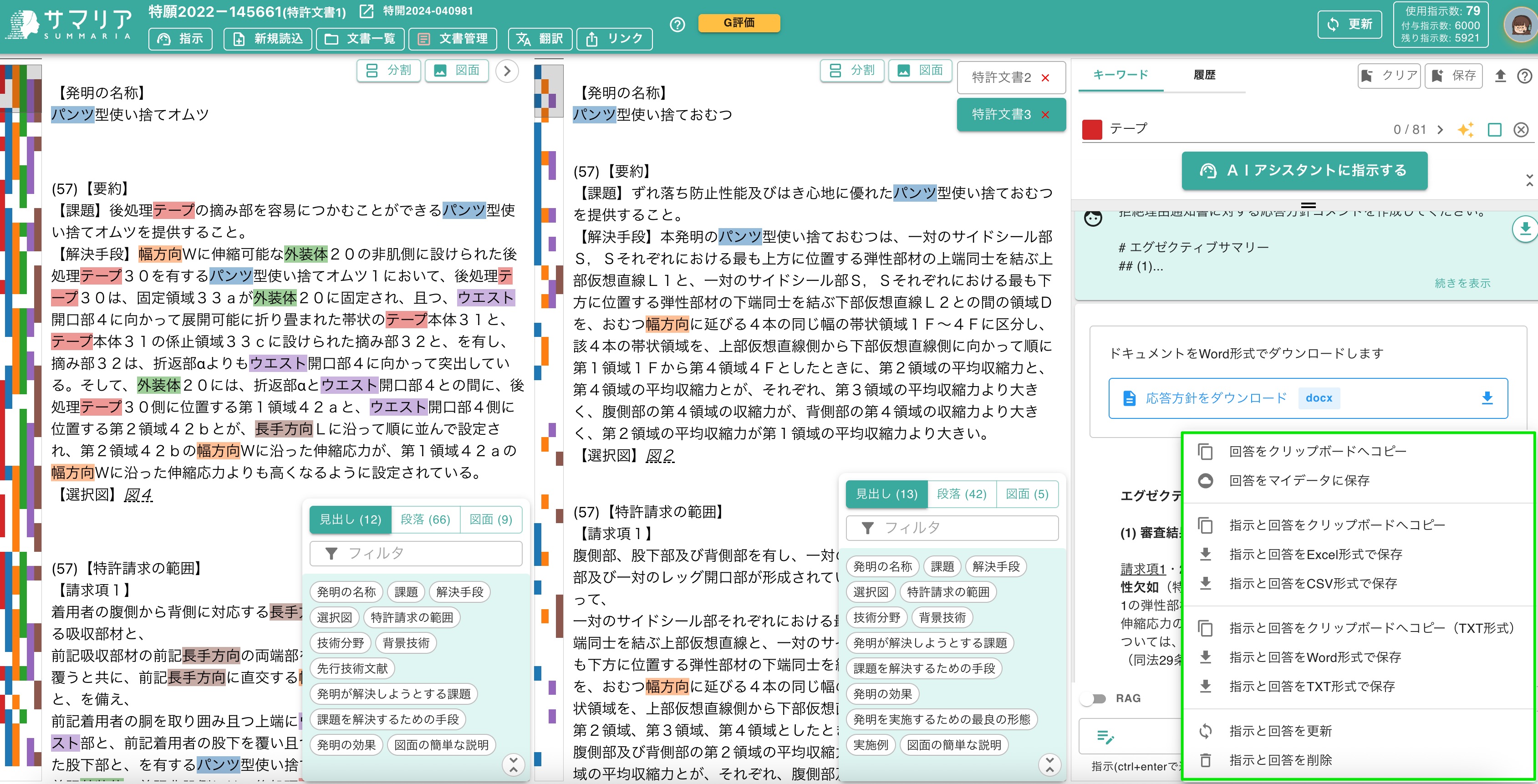Click the upload arrow icon beside 保存
Image resolution: width=1538 pixels, height=784 pixels.
(1500, 76)
